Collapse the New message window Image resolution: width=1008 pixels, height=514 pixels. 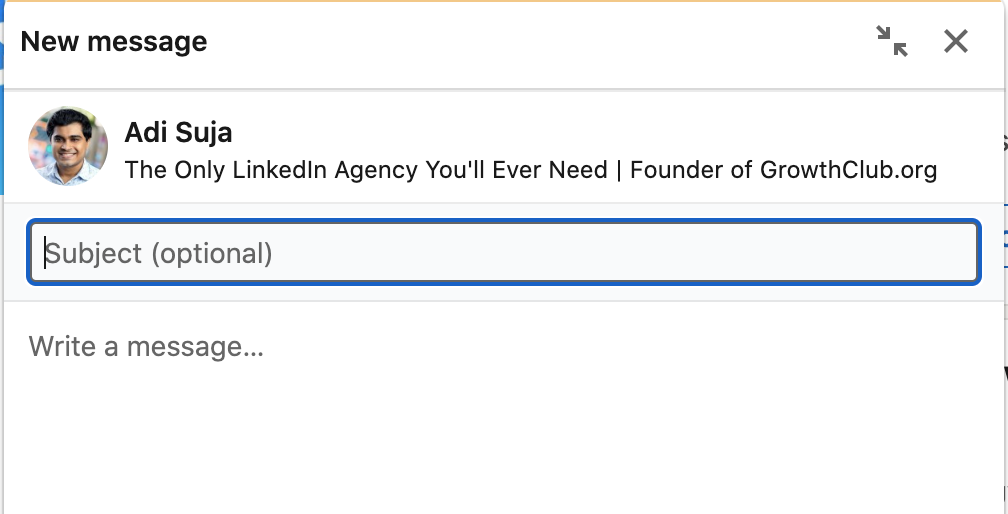click(891, 42)
